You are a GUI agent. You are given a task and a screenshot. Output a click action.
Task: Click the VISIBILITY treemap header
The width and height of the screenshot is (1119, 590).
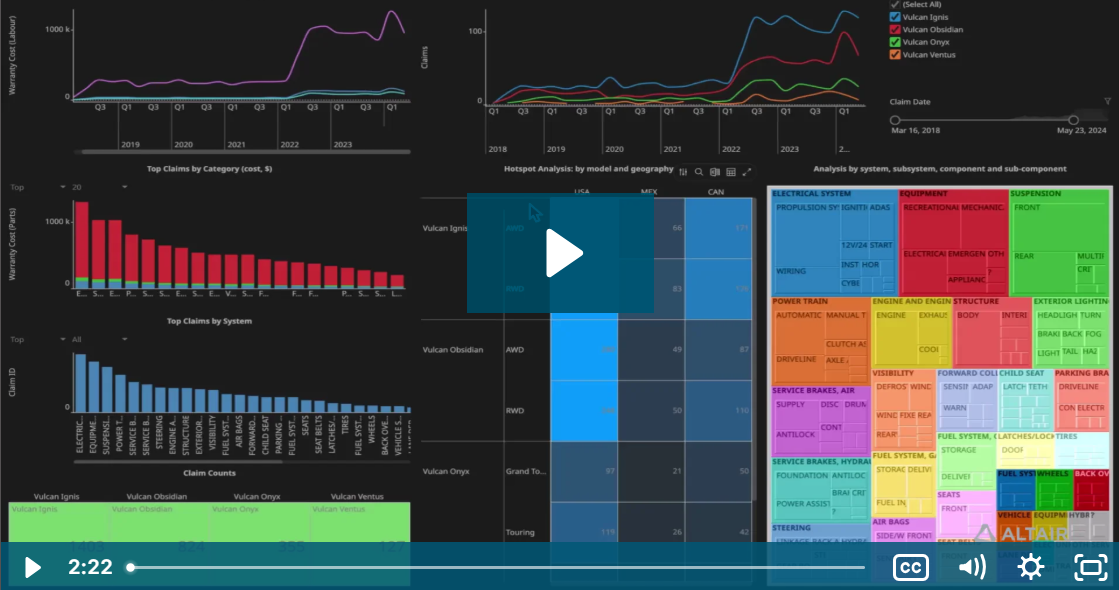click(x=893, y=373)
